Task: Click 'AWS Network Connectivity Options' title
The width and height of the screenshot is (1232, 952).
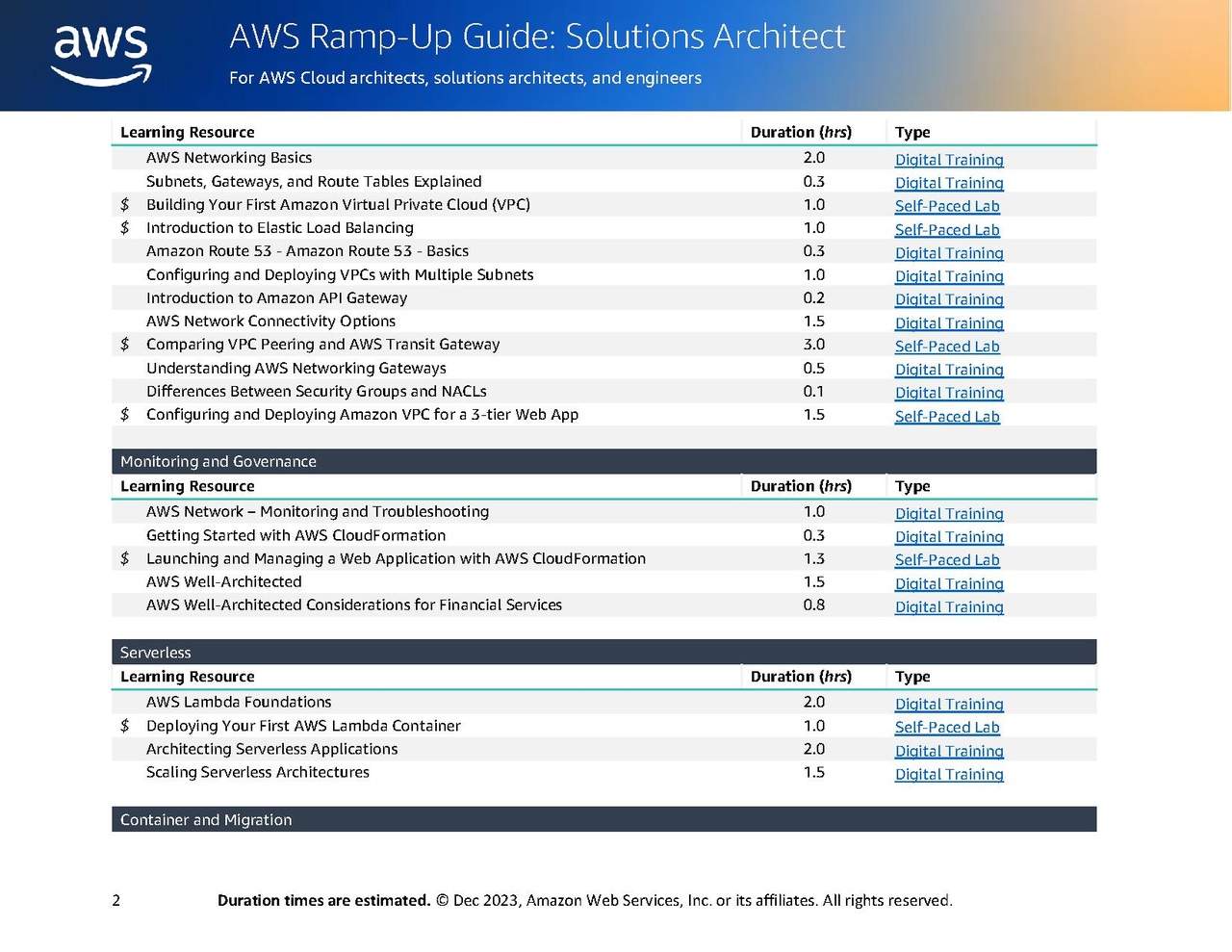Action: pyautogui.click(x=270, y=322)
